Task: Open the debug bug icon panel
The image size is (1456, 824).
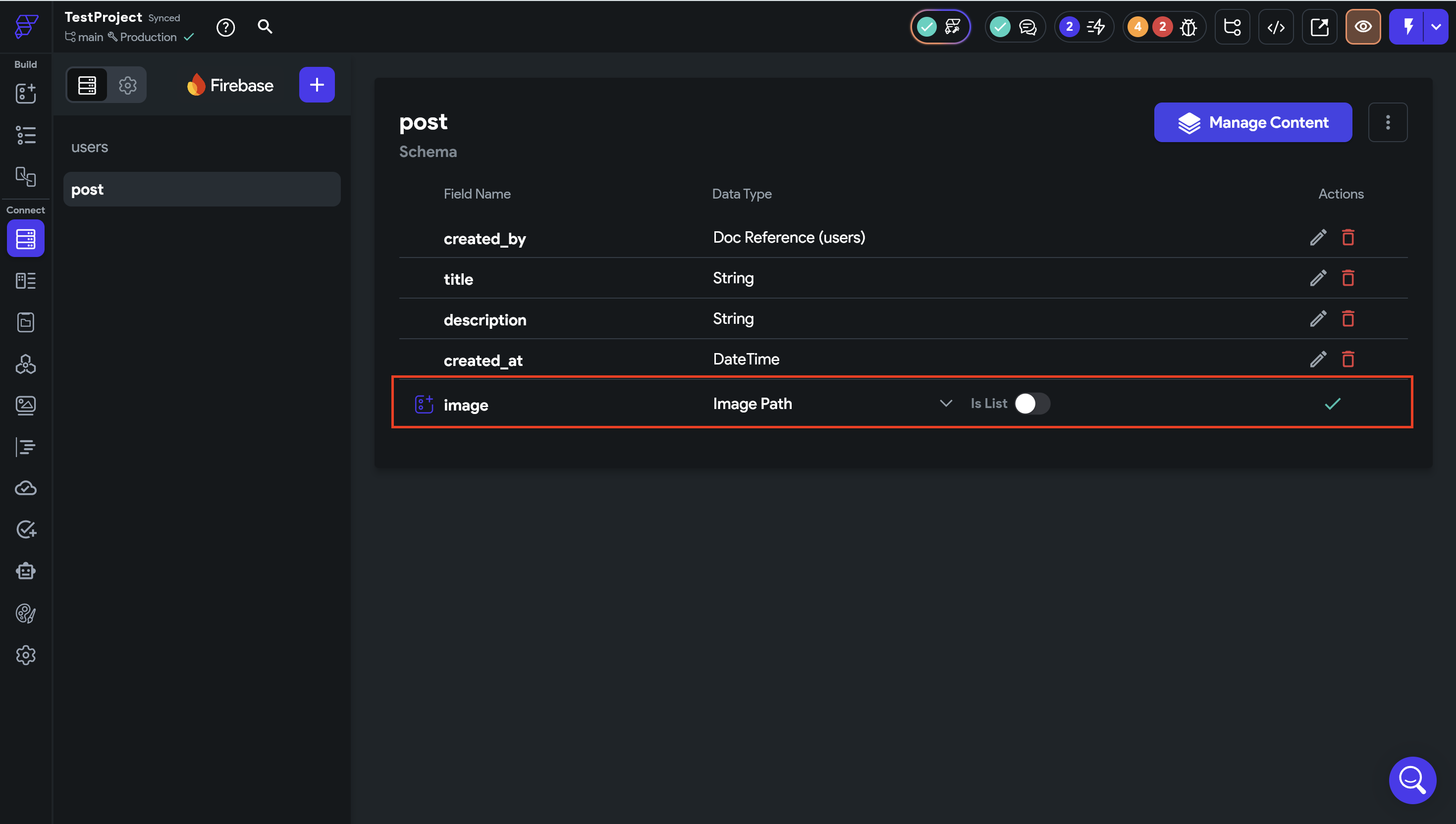Action: click(x=1188, y=27)
